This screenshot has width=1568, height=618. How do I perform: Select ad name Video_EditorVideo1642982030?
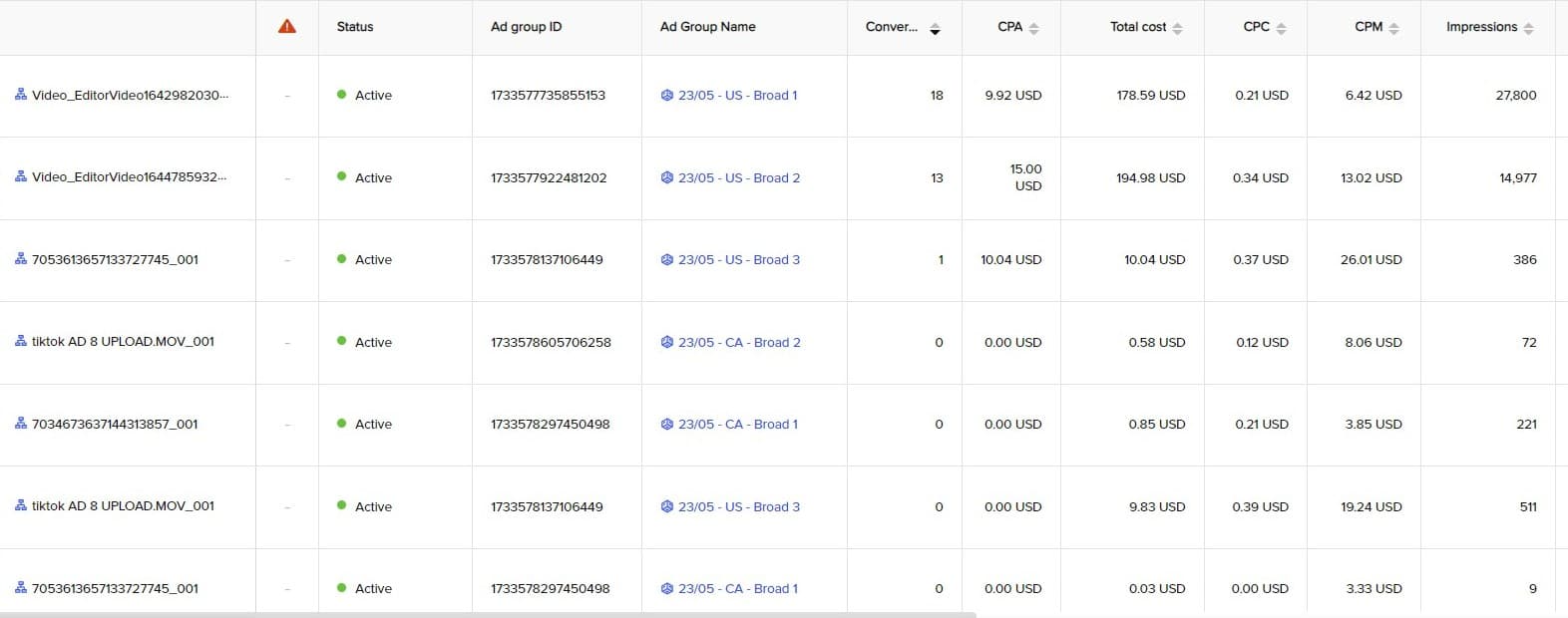(x=130, y=96)
